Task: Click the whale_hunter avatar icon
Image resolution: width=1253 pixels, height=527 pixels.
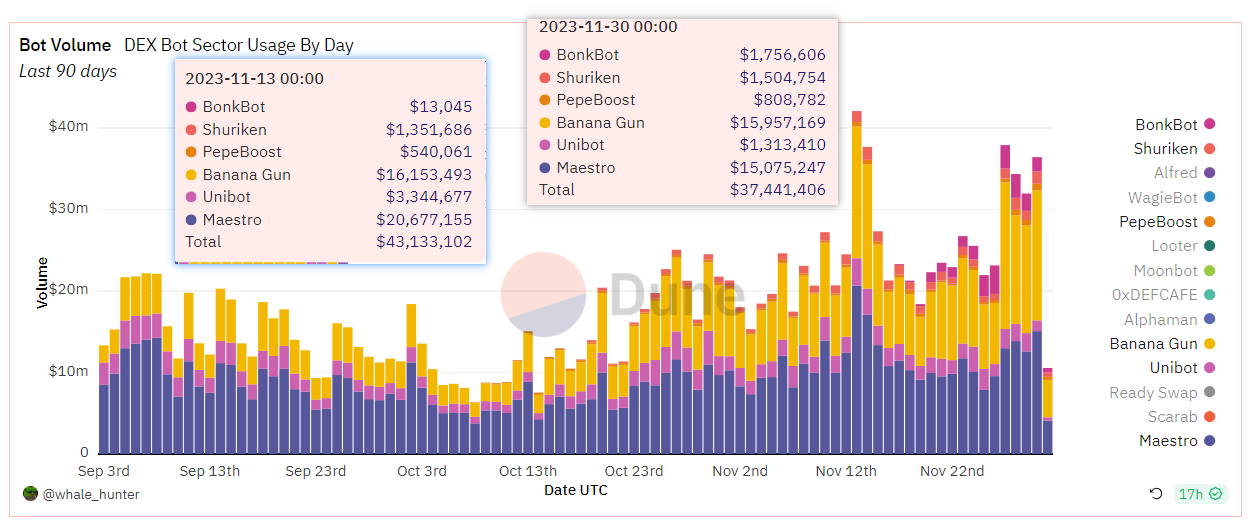Action: 30,494
